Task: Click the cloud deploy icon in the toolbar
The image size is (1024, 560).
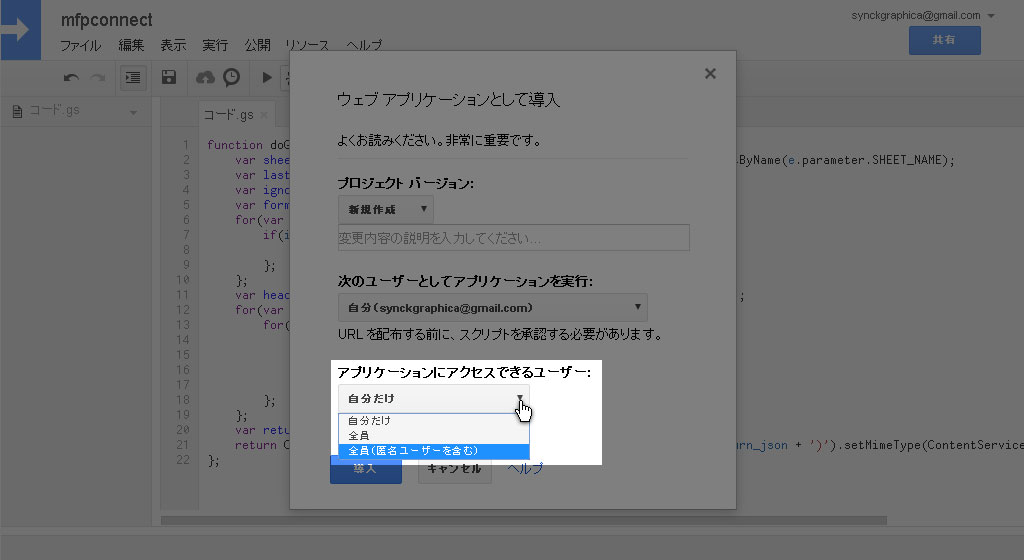Action: click(205, 77)
